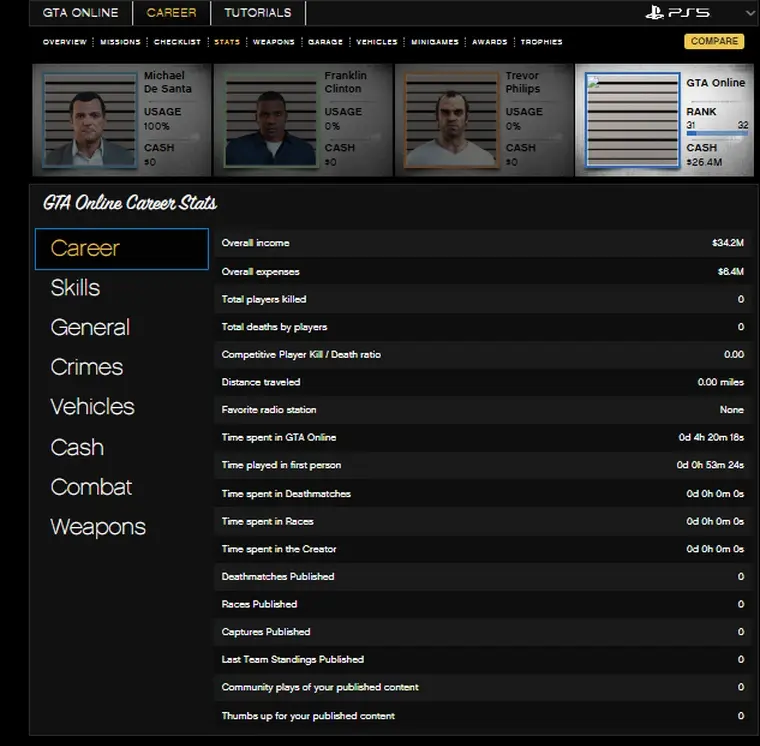Click the GTA Online rank progress bar
The width and height of the screenshot is (760, 746).
click(716, 133)
